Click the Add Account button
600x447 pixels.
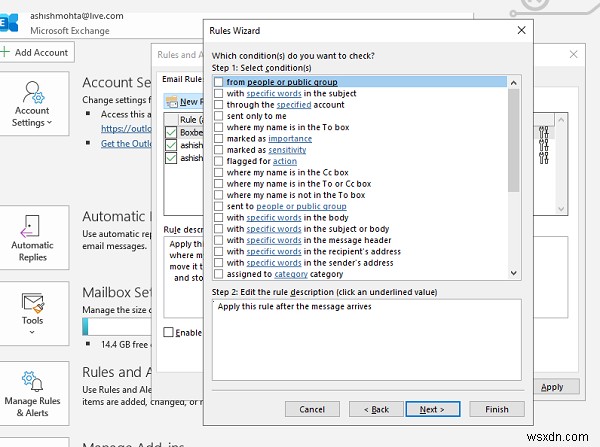(37, 52)
